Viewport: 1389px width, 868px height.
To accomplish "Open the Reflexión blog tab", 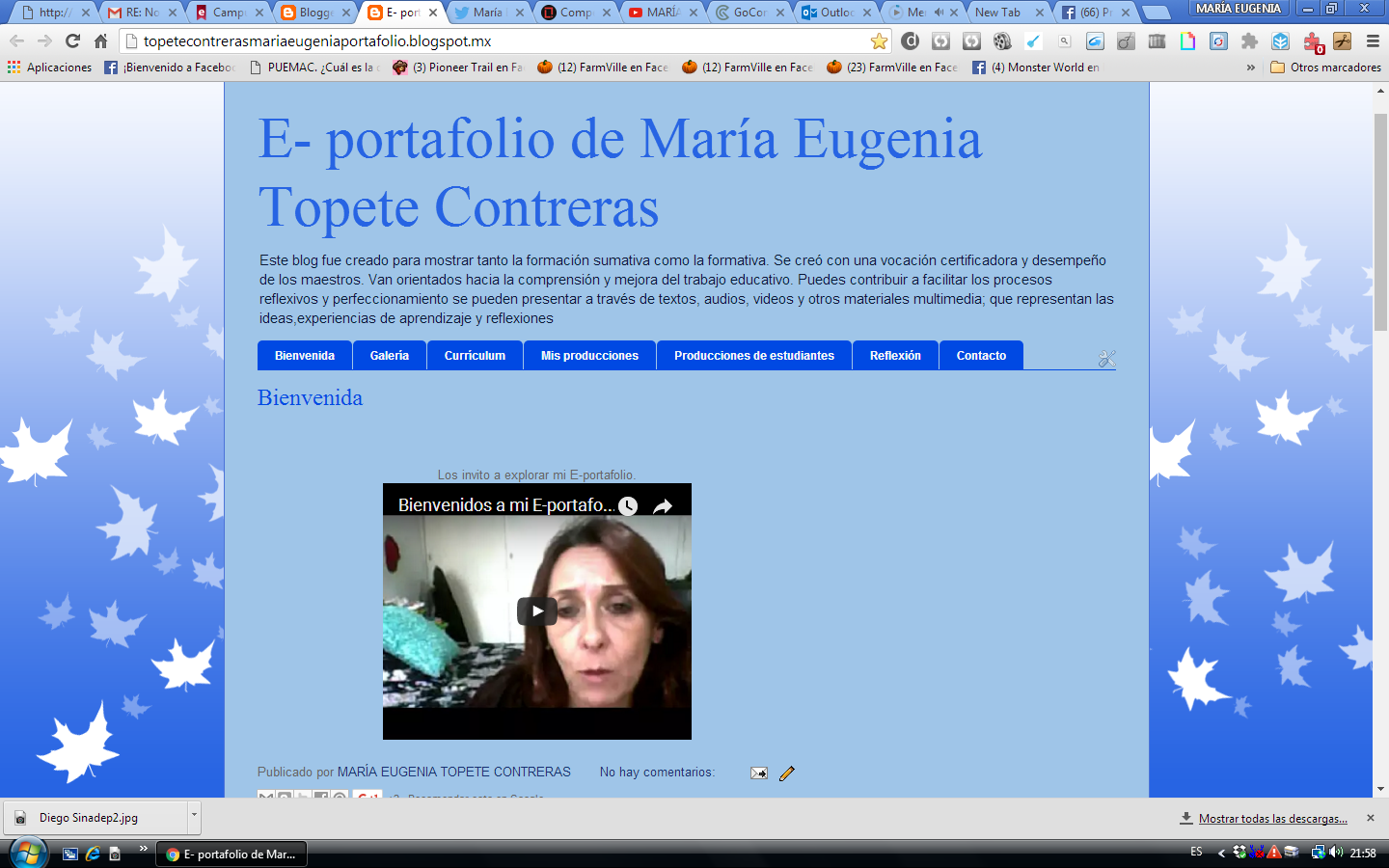I will pyautogui.click(x=895, y=356).
